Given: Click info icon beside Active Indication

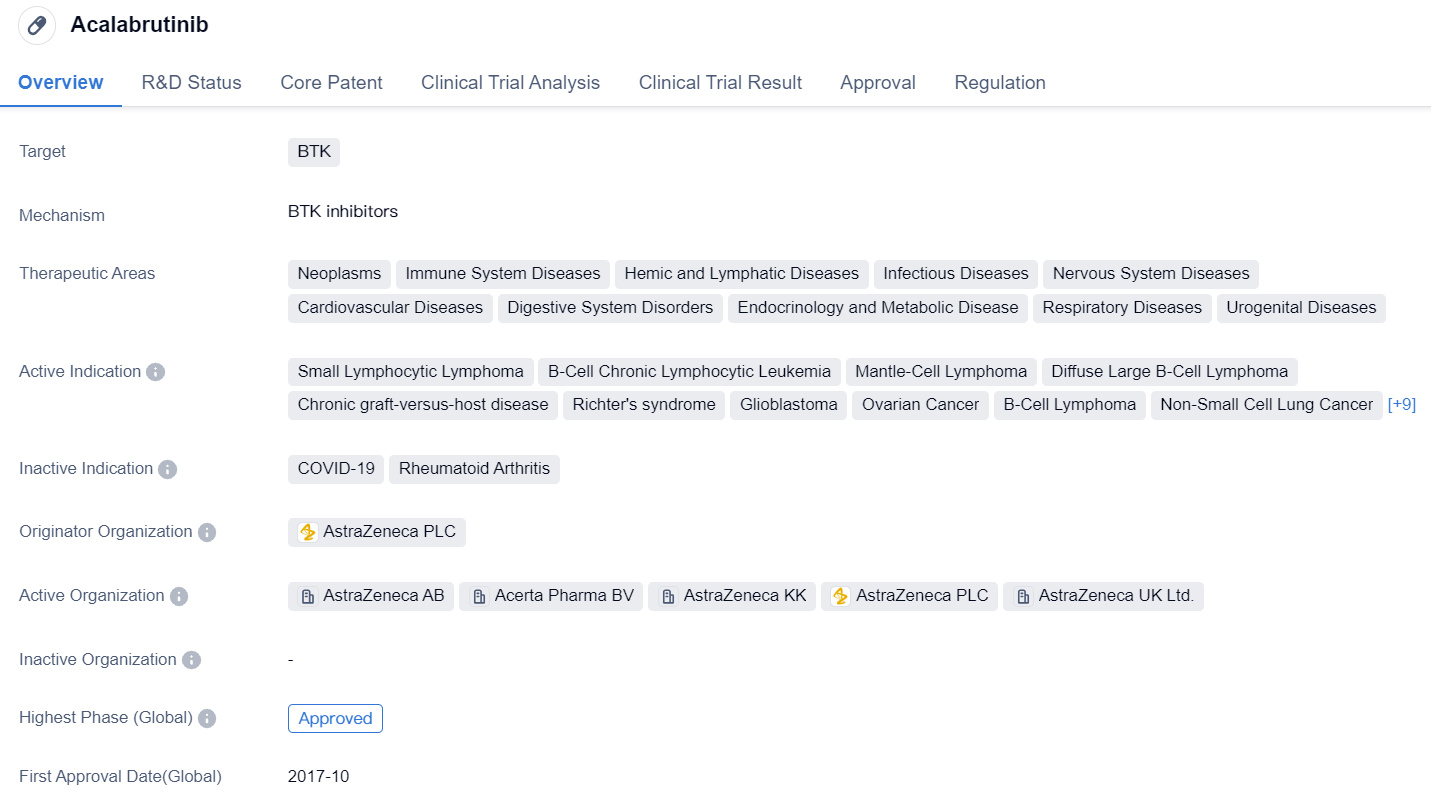Looking at the screenshot, I should pos(155,372).
